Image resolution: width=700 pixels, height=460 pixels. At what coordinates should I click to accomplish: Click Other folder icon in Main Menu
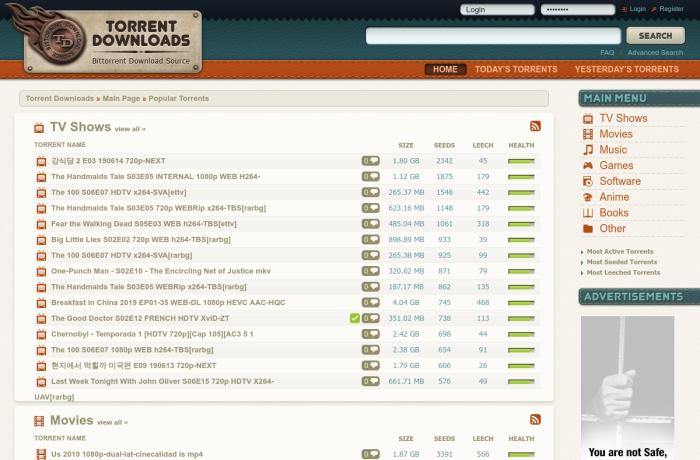point(588,229)
